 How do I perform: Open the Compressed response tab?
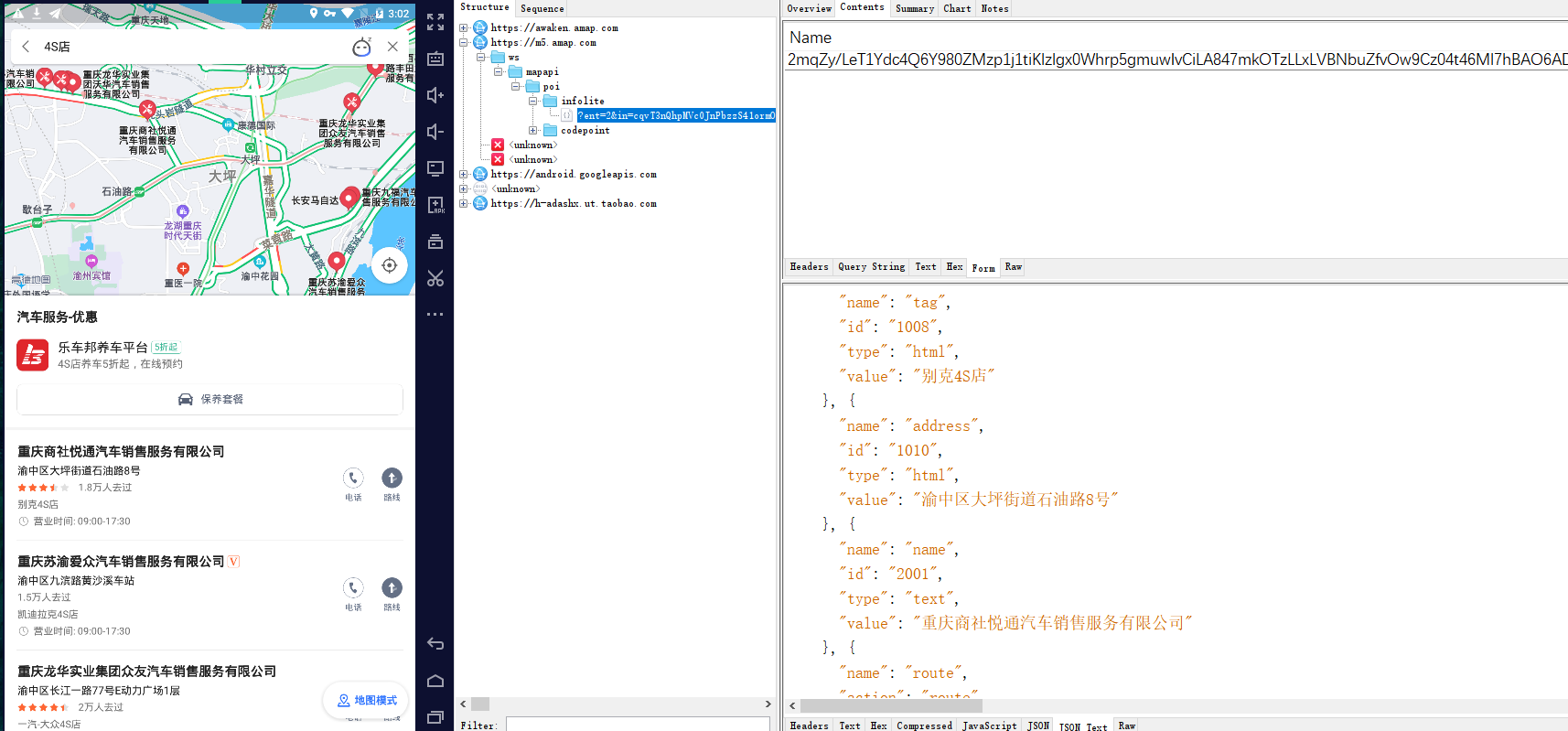coord(924,726)
